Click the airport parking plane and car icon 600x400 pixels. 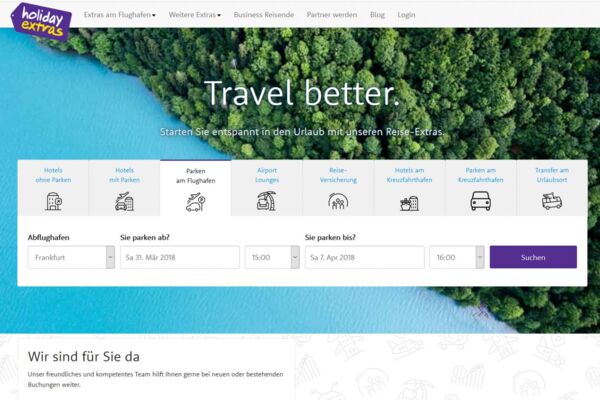(x=196, y=202)
